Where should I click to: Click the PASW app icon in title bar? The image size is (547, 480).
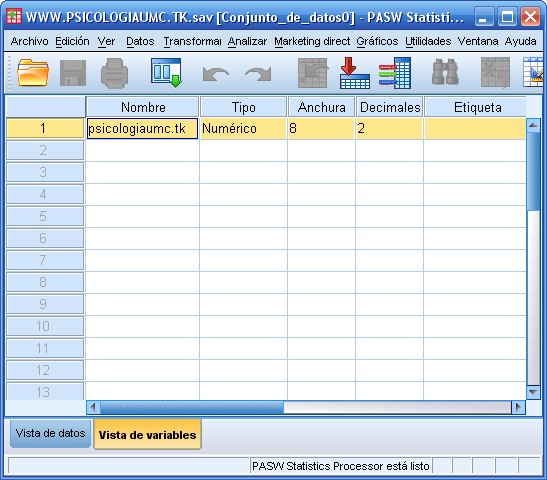click(x=14, y=16)
